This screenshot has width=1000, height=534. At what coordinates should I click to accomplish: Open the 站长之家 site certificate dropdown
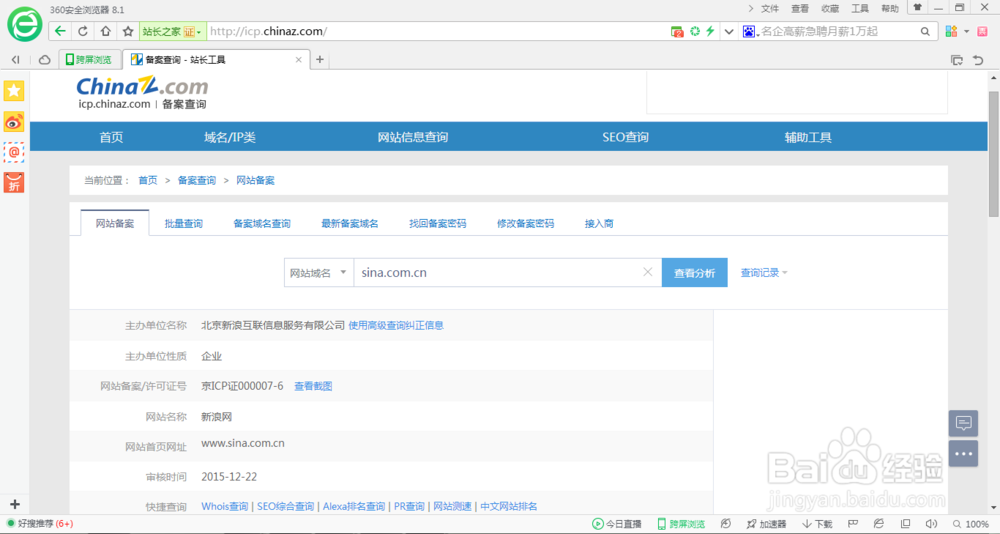click(172, 31)
